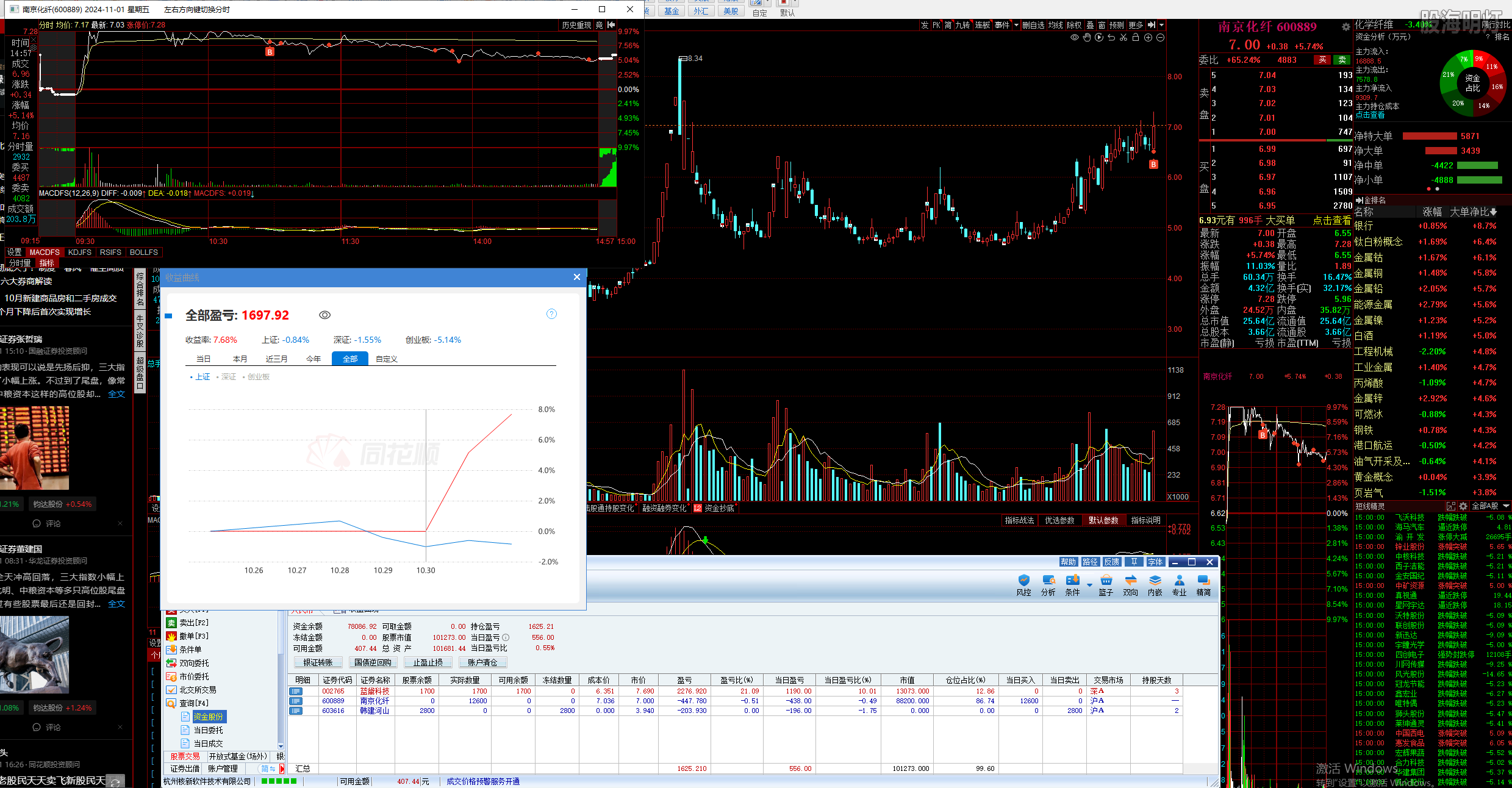Viewport: 1512px width, 788px height.
Task: Select the scissors cut tool on chart
Action: tap(1123, 38)
